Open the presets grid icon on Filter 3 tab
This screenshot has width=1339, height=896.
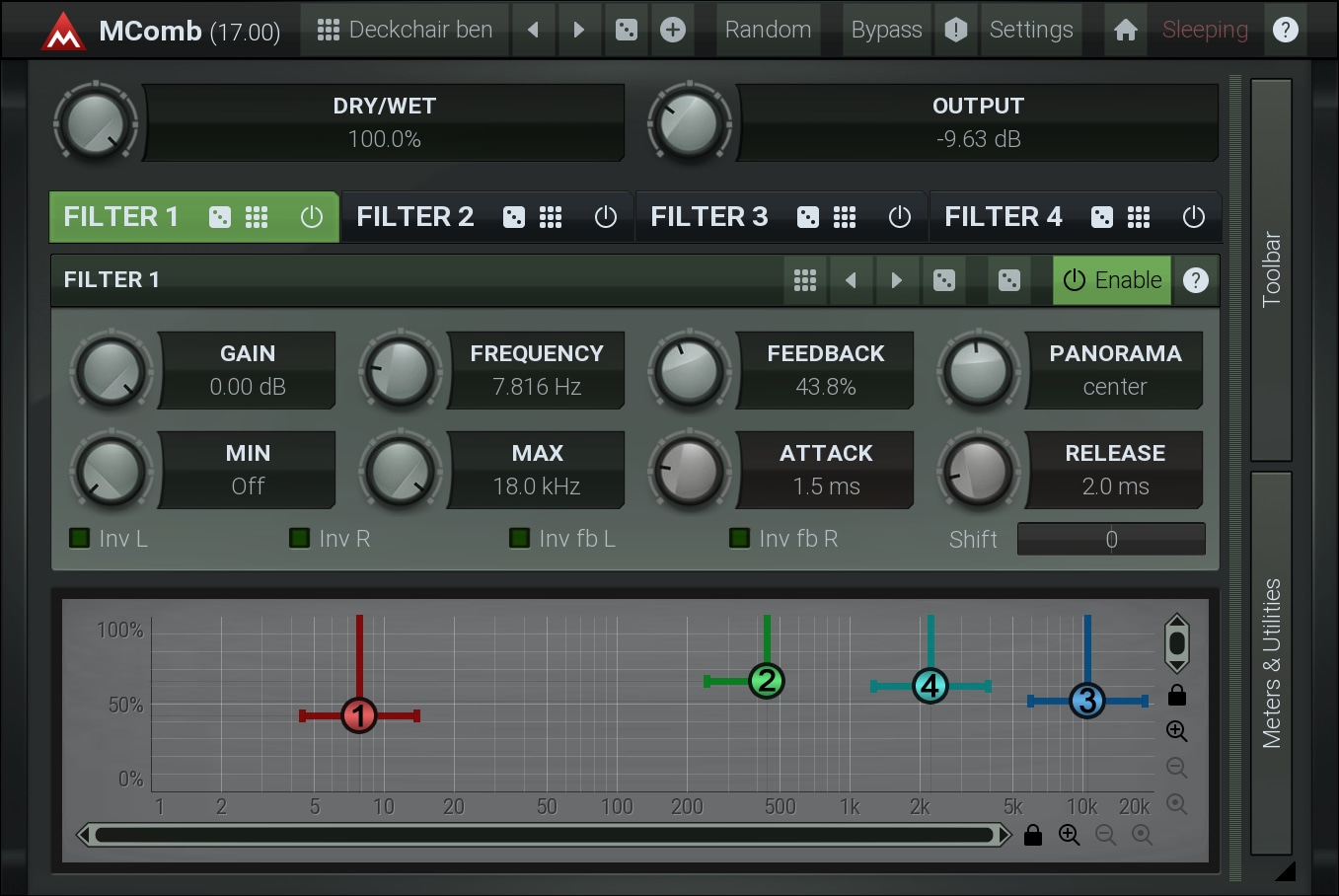pos(845,217)
